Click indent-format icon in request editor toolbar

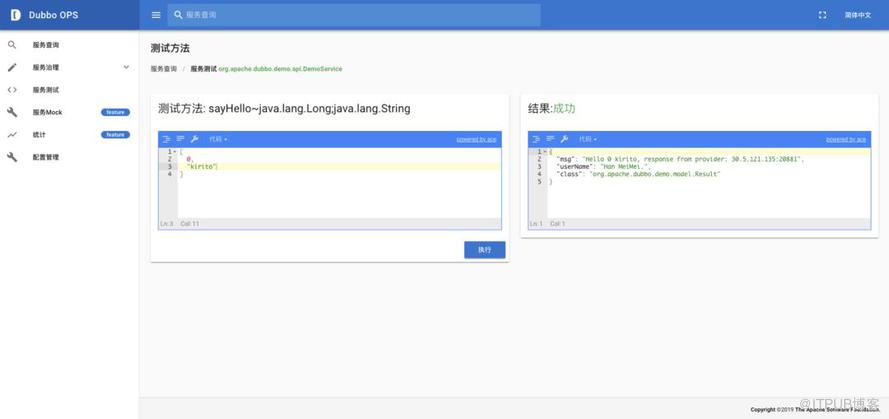[x=166, y=139]
